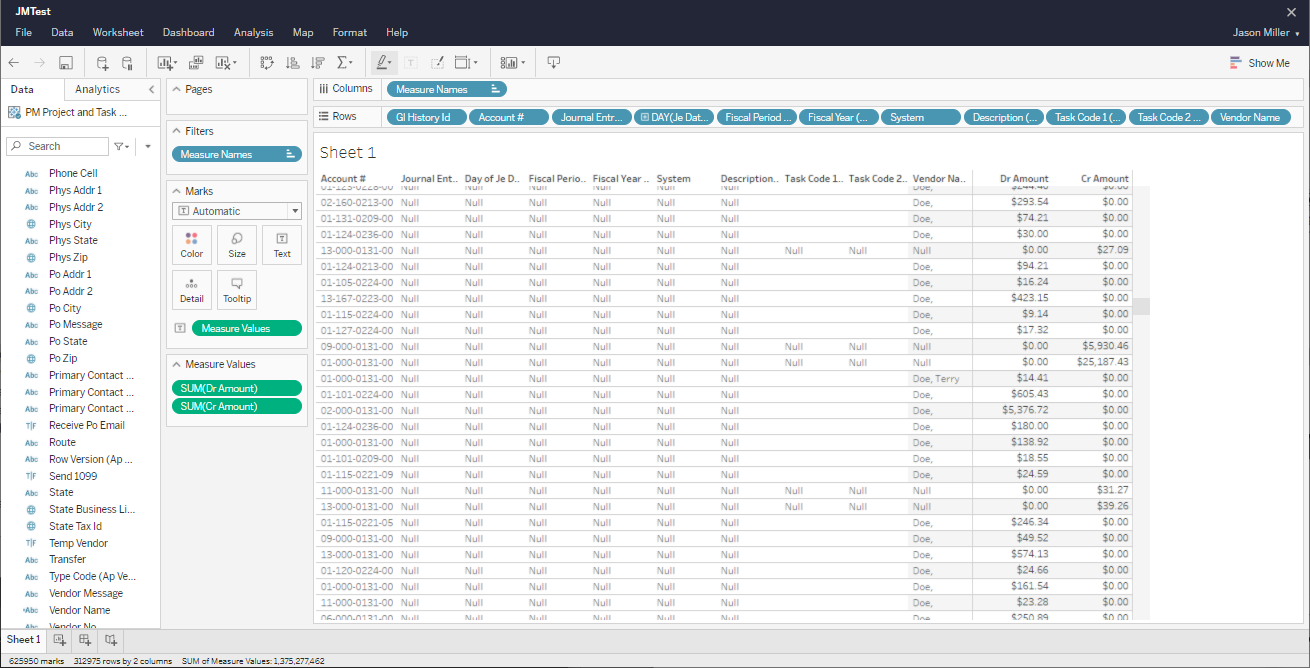1310x668 pixels.
Task: Open the Worksheet menu
Action: point(118,33)
